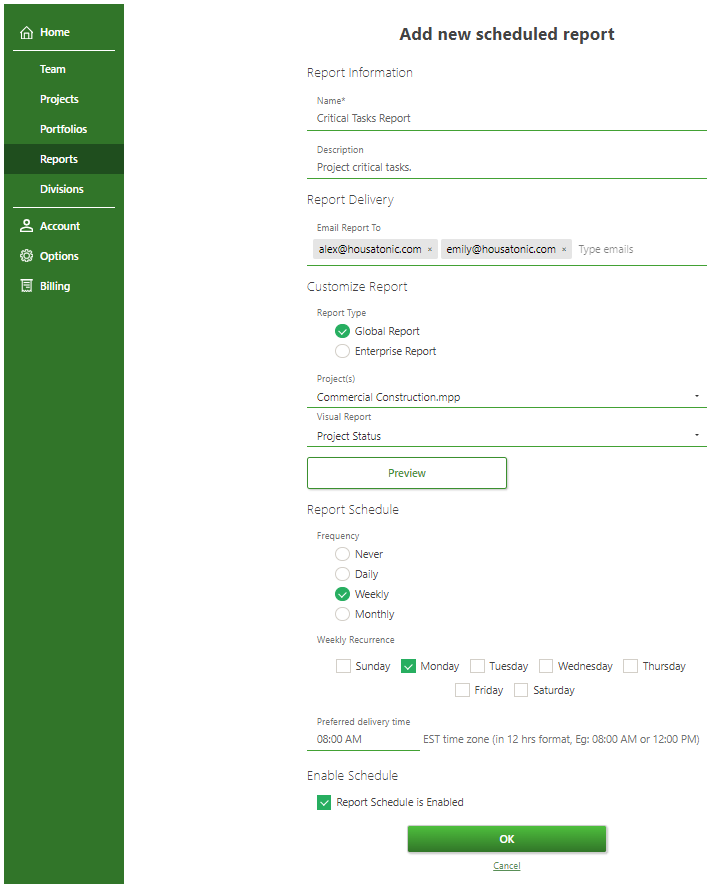Go to Portfolios in sidebar
This screenshot has height=887, width=728.
pyautogui.click(x=63, y=129)
